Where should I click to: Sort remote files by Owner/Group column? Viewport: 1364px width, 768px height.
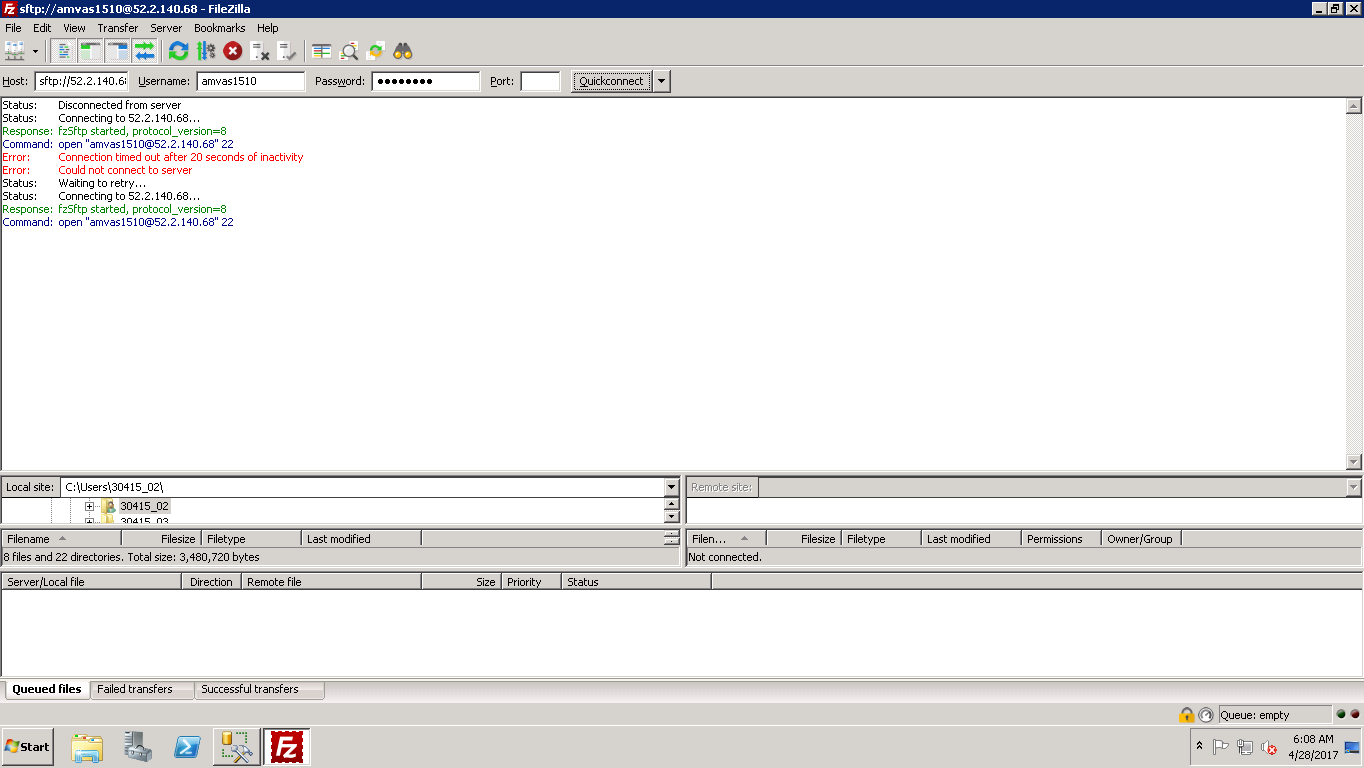point(1141,538)
